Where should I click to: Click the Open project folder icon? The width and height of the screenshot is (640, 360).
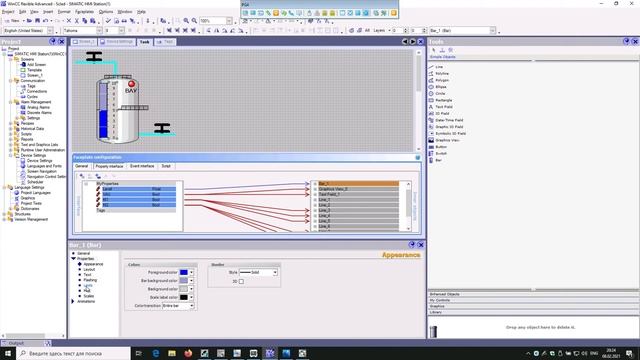(29, 20)
